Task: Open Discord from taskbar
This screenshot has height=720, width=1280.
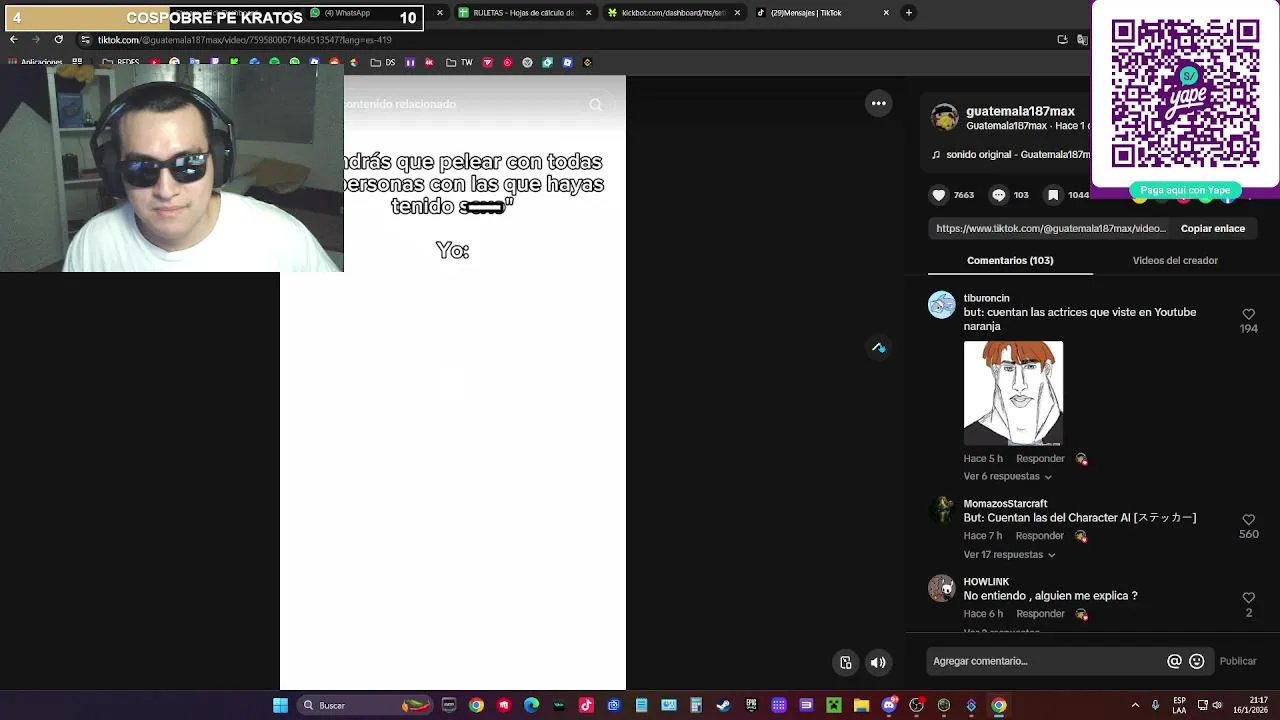Action: (889, 706)
